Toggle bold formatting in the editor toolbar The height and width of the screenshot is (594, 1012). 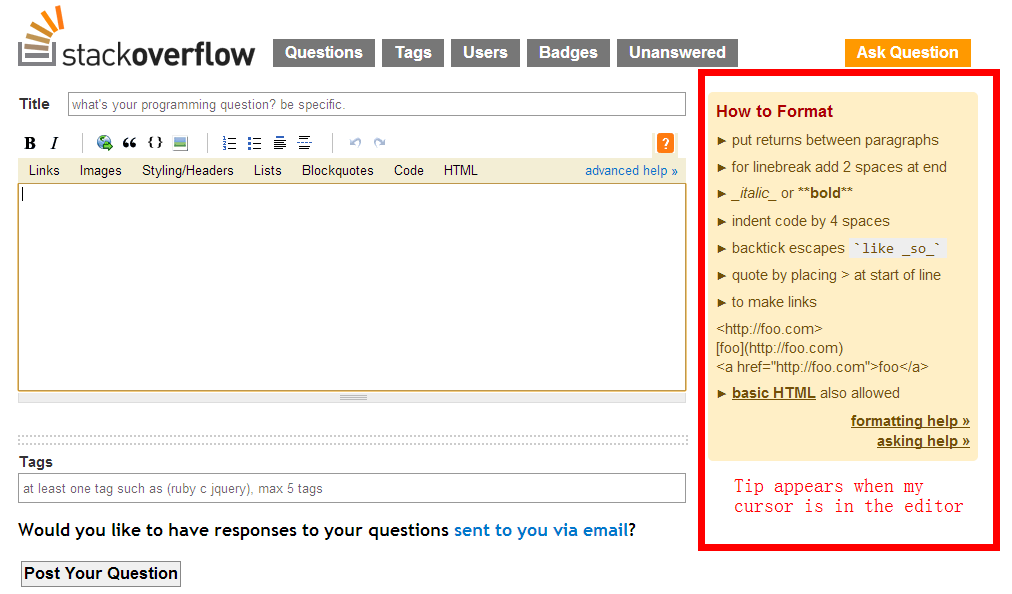click(x=30, y=143)
